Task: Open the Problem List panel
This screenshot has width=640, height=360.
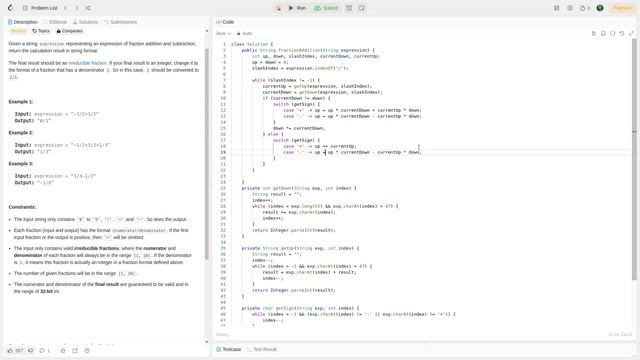Action: (40, 8)
